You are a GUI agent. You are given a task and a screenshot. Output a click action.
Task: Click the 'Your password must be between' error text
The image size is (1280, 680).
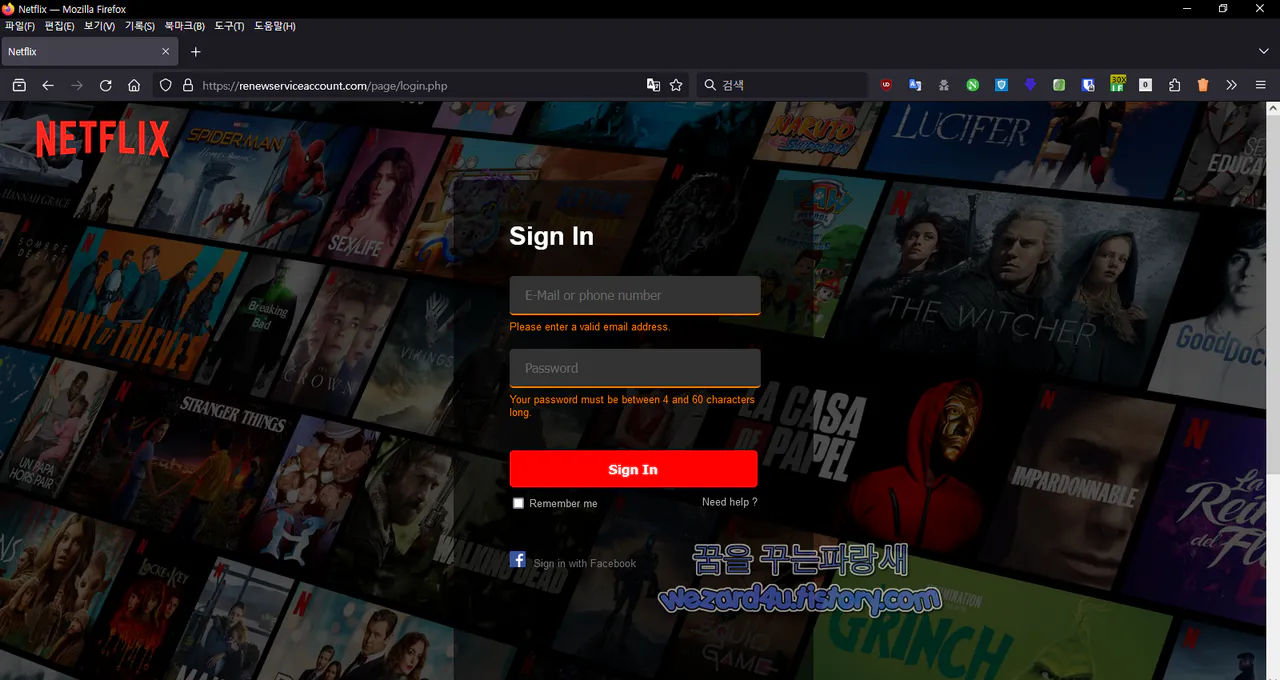tap(632, 406)
